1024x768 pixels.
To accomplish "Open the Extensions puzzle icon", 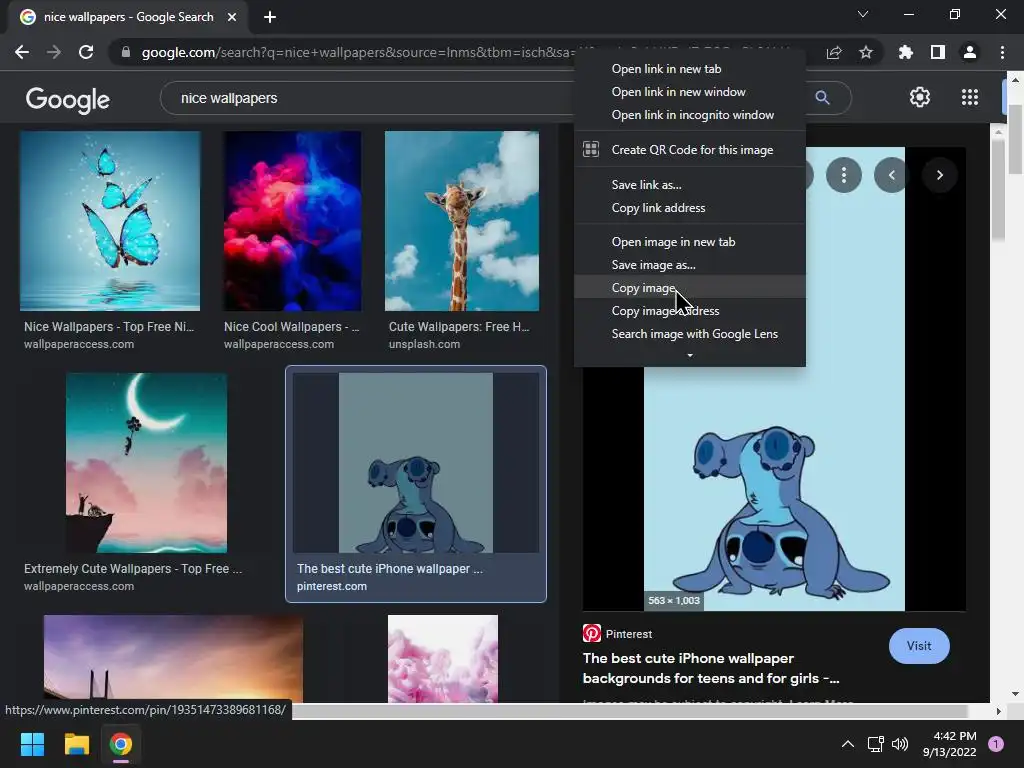I will tap(906, 52).
